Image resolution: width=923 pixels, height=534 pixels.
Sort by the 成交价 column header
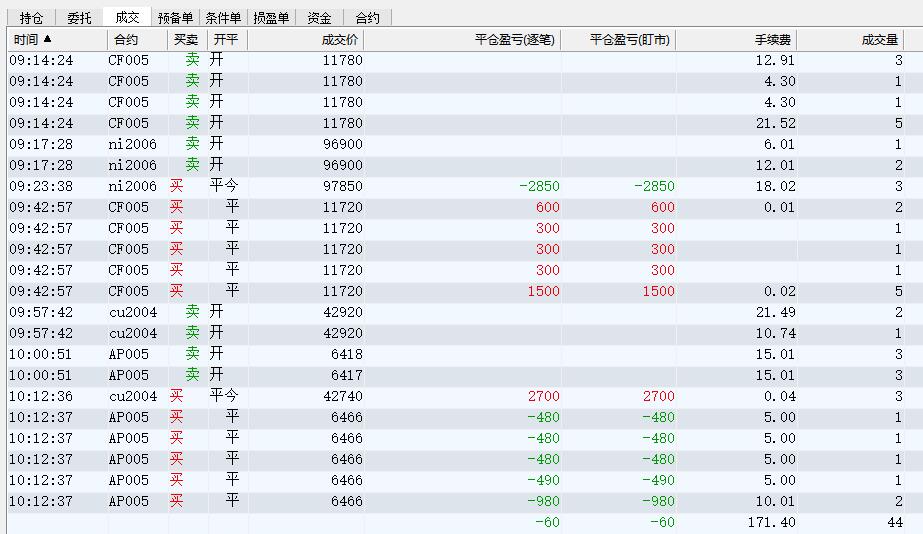[x=306, y=39]
